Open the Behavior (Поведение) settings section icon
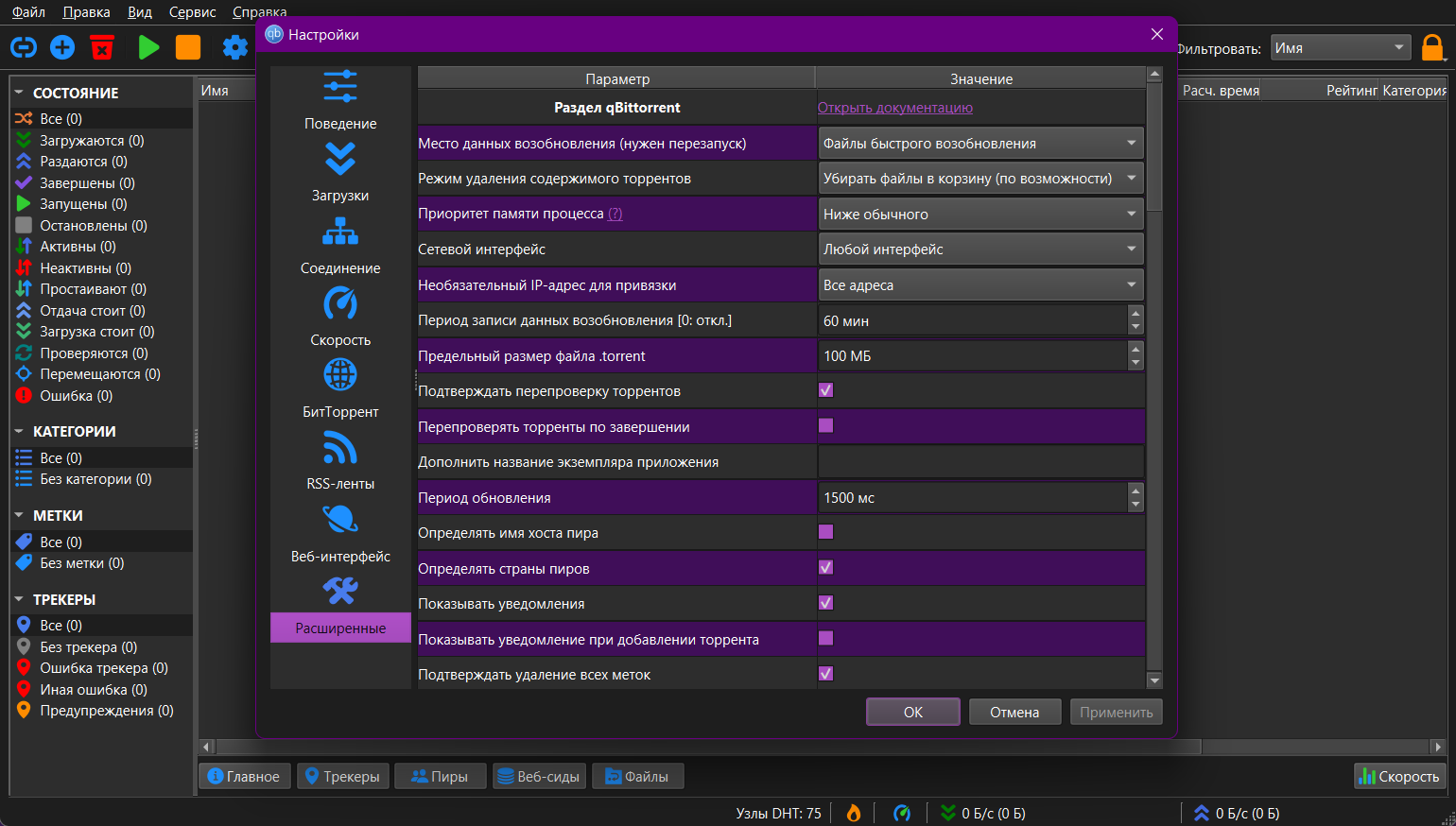 [x=340, y=86]
